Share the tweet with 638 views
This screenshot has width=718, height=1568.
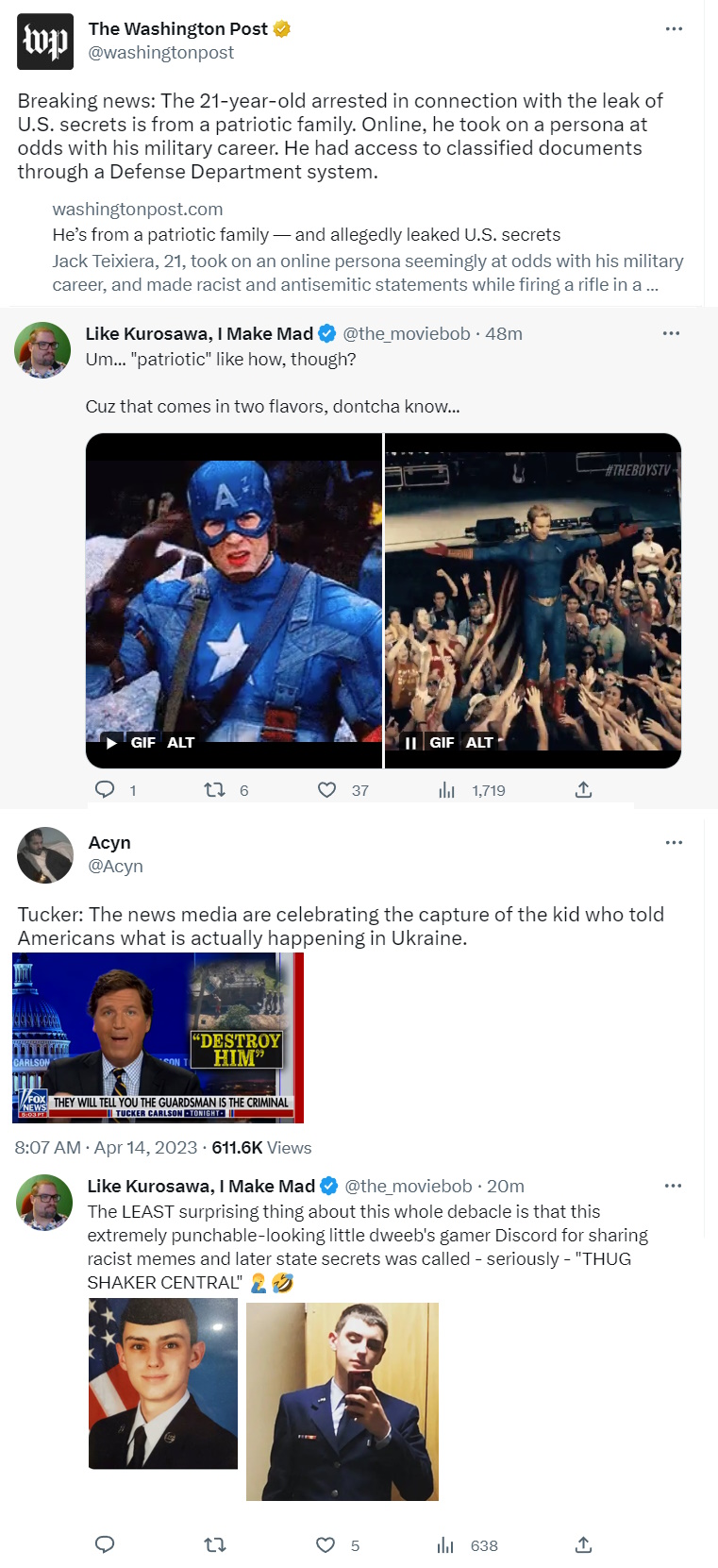[x=583, y=1544]
